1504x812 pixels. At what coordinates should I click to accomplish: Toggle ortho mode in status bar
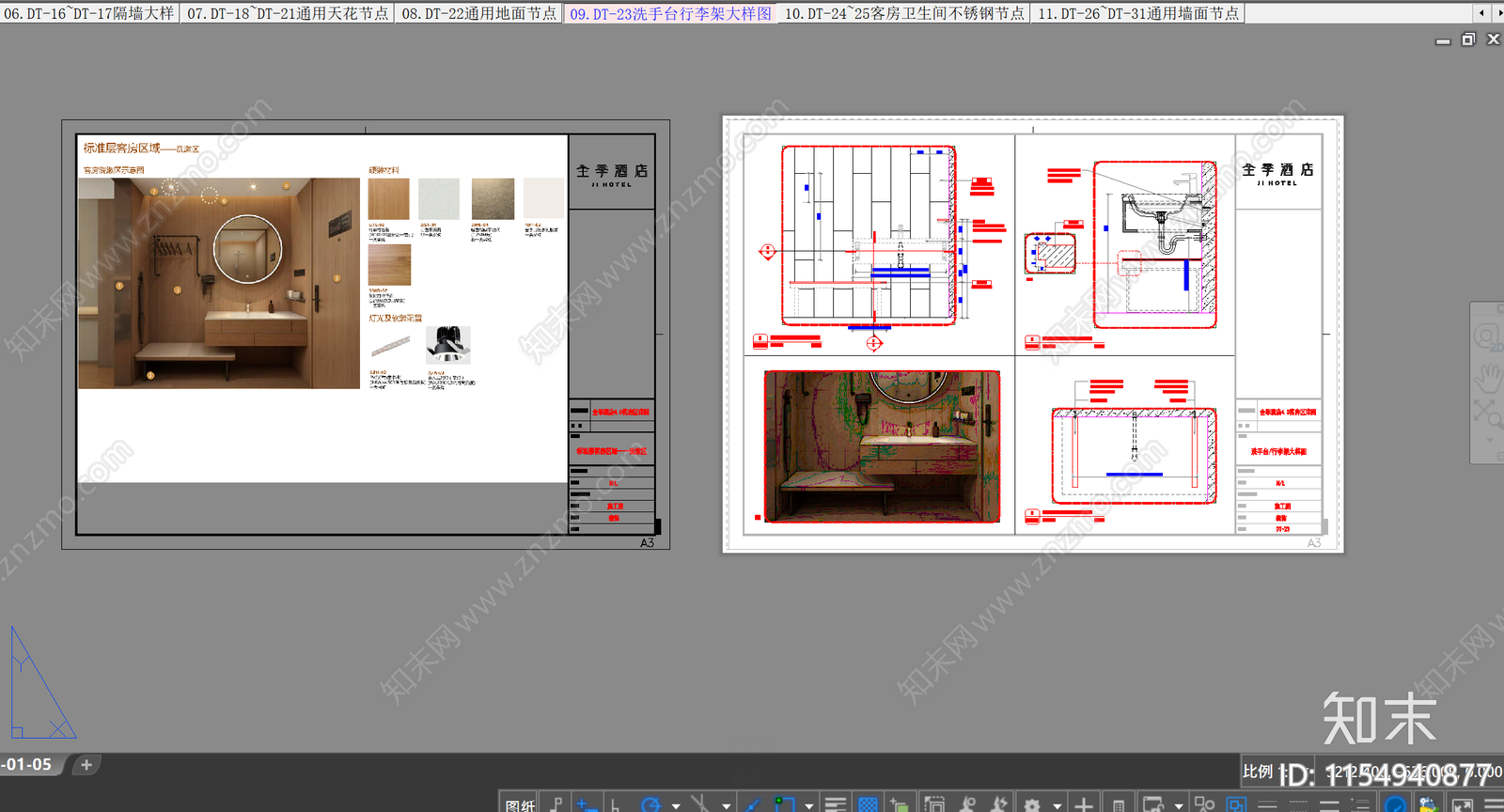pyautogui.click(x=616, y=804)
